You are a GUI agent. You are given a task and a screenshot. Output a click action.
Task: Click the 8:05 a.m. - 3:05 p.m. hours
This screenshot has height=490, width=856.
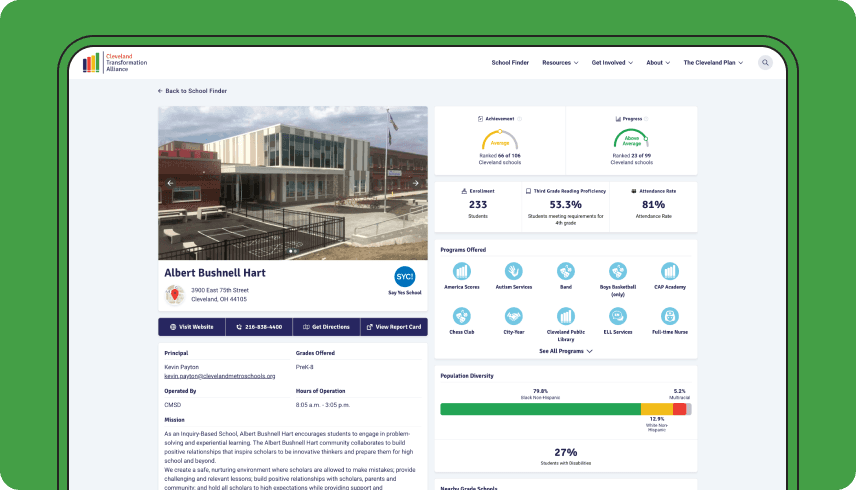click(x=323, y=405)
